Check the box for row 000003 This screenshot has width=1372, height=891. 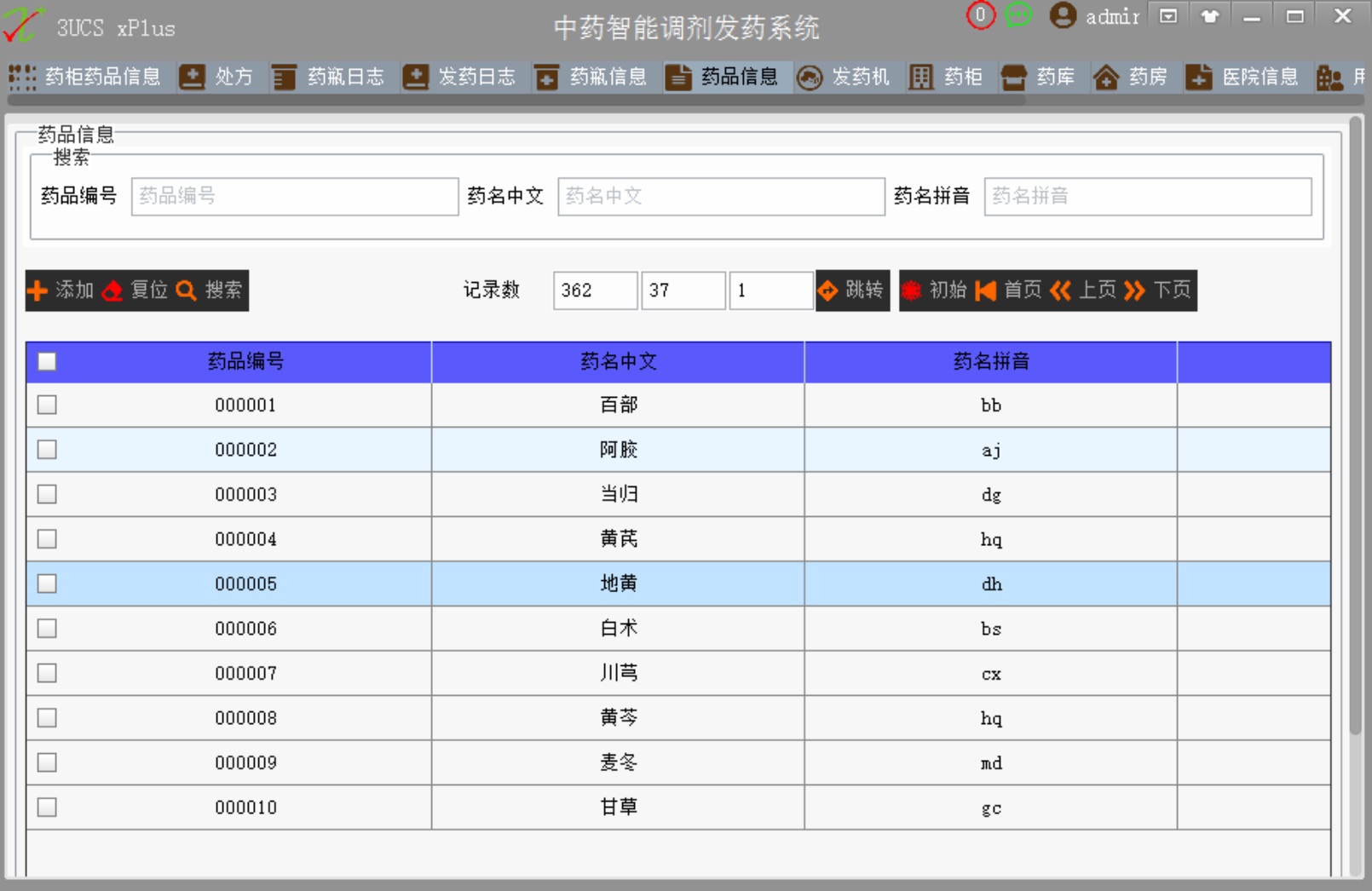(47, 495)
